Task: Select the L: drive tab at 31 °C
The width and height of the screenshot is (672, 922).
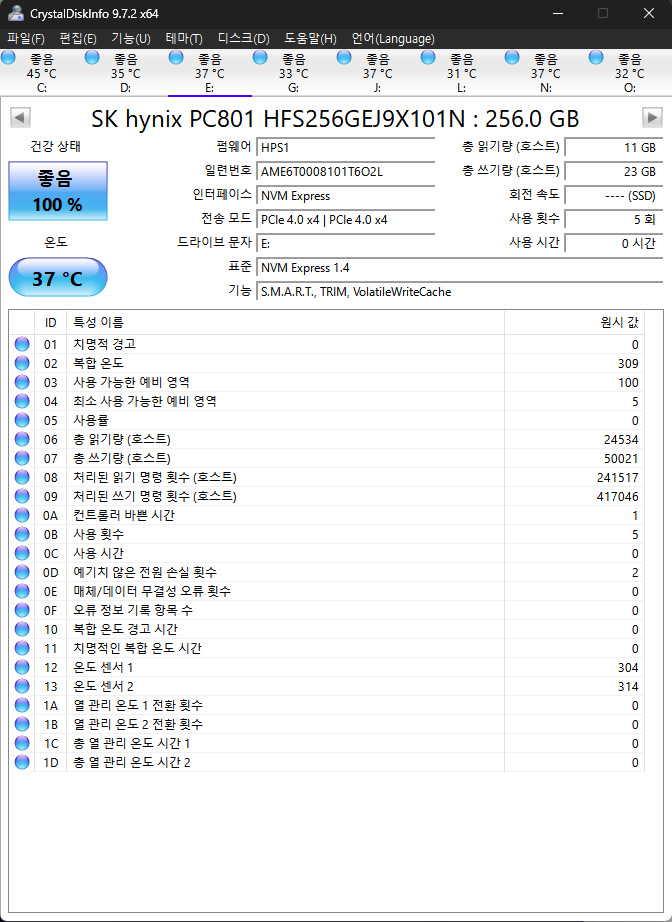Action: coord(462,73)
